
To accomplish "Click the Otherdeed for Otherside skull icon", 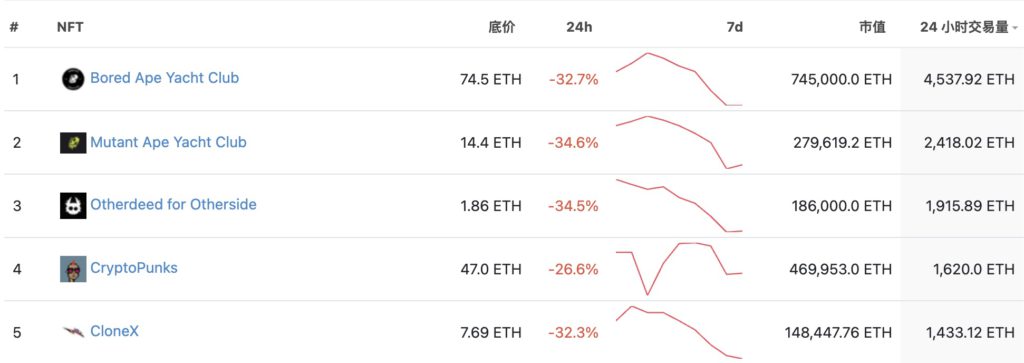I will (x=72, y=206).
